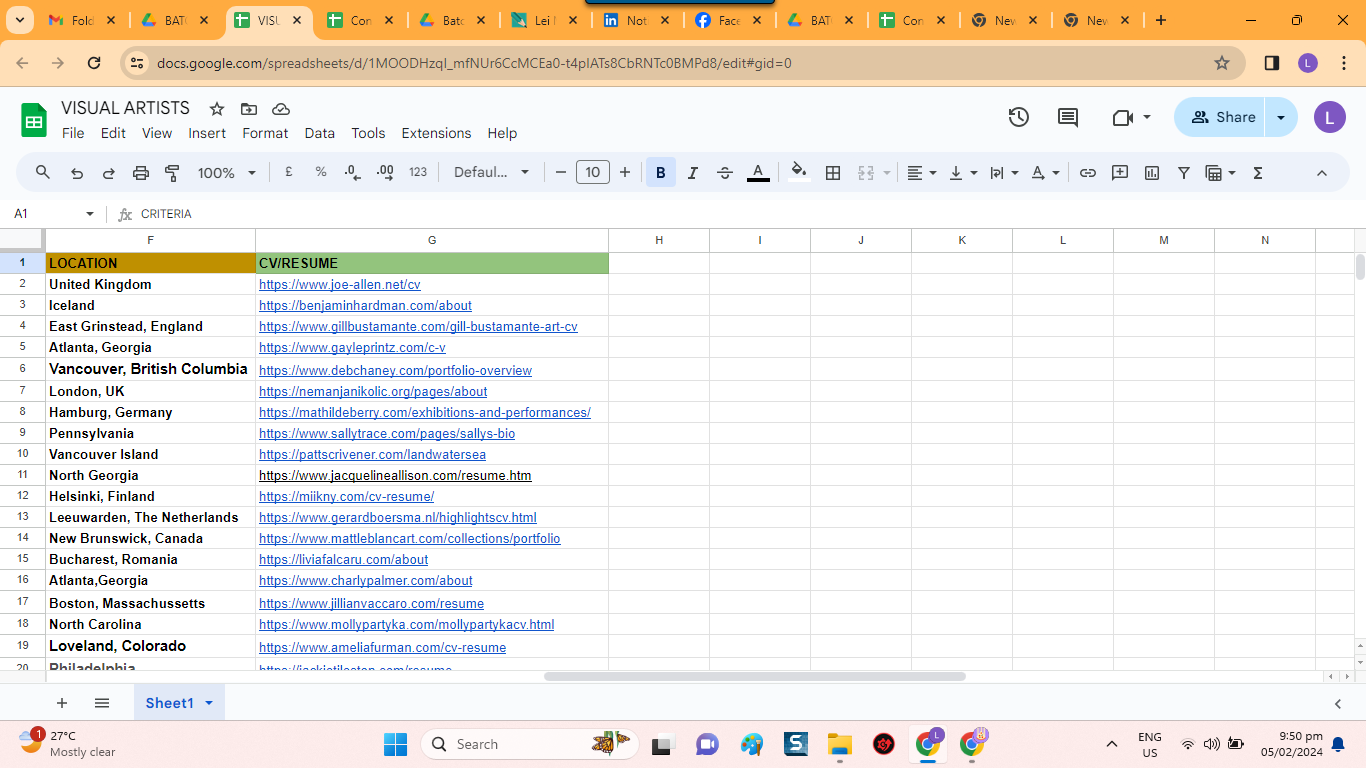Open the vertical align dropdown

click(962, 173)
